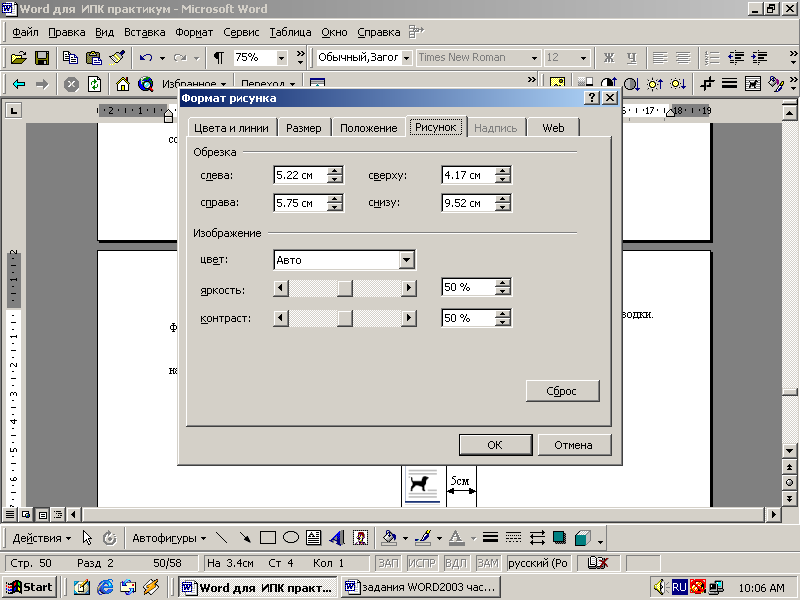800x600 pixels.
Task: Click the volume speaker tray icon
Action: [661, 587]
